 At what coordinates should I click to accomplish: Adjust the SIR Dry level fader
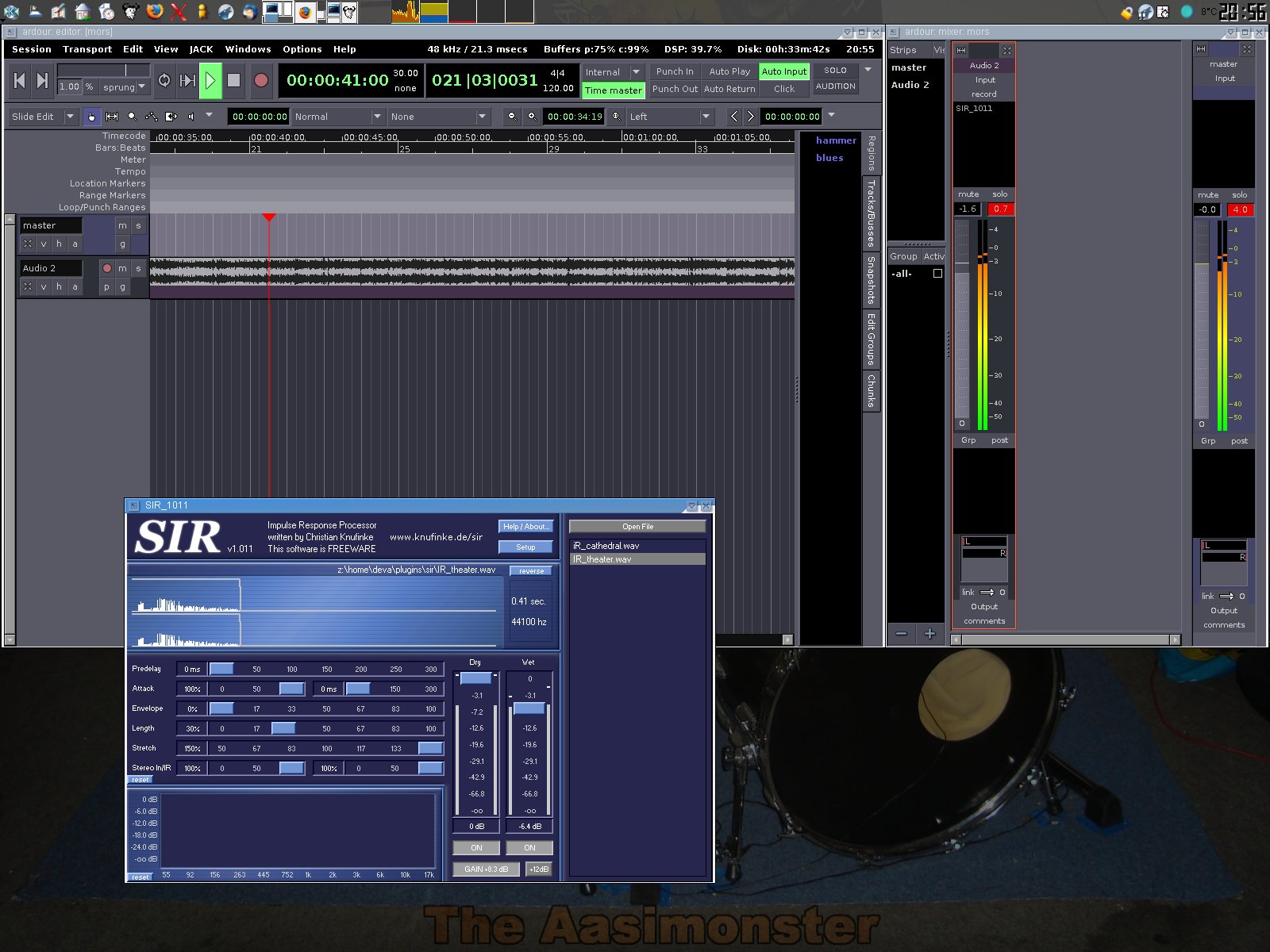[475, 678]
